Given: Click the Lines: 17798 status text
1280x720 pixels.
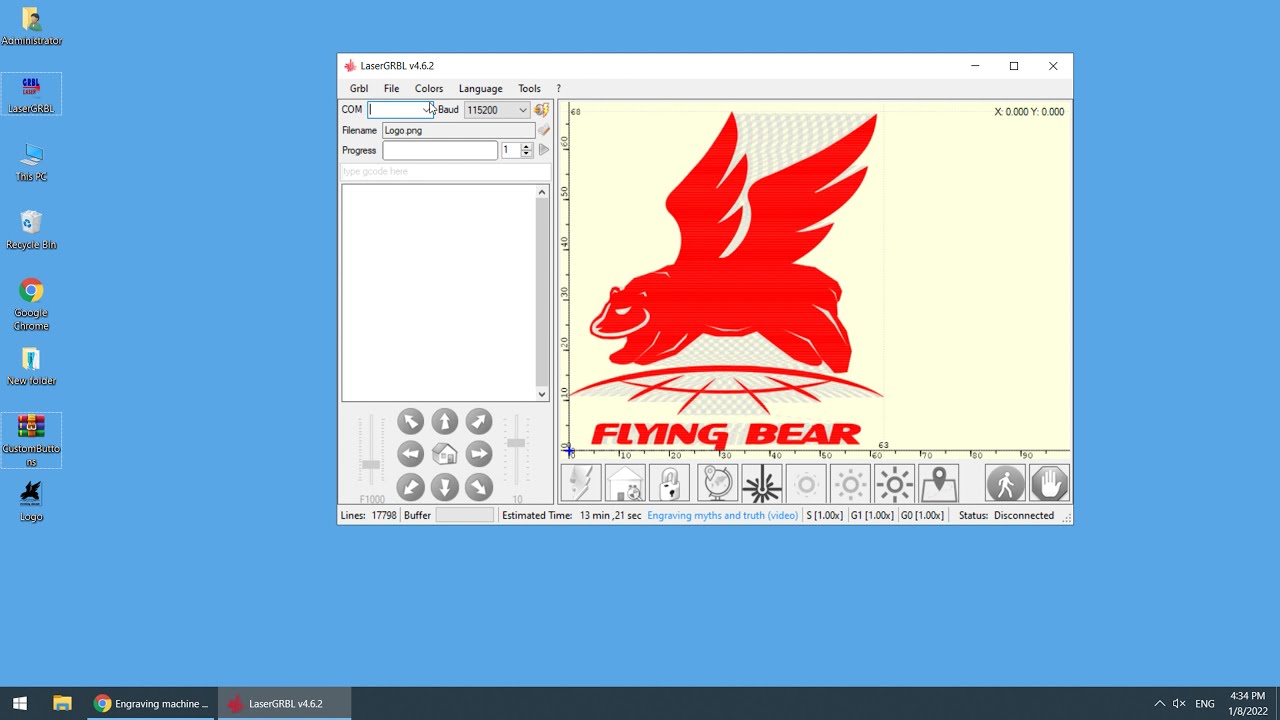Looking at the screenshot, I should point(368,515).
